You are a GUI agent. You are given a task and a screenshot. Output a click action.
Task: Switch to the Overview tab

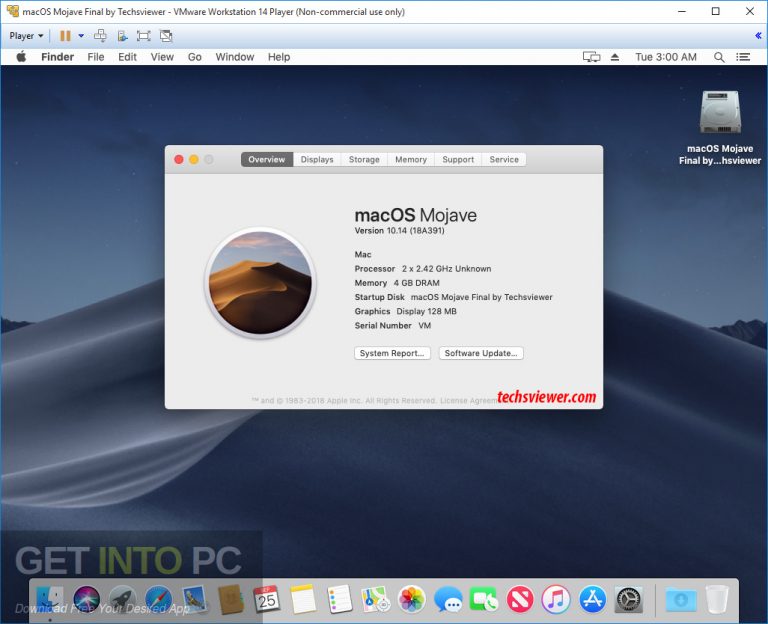tap(266, 159)
